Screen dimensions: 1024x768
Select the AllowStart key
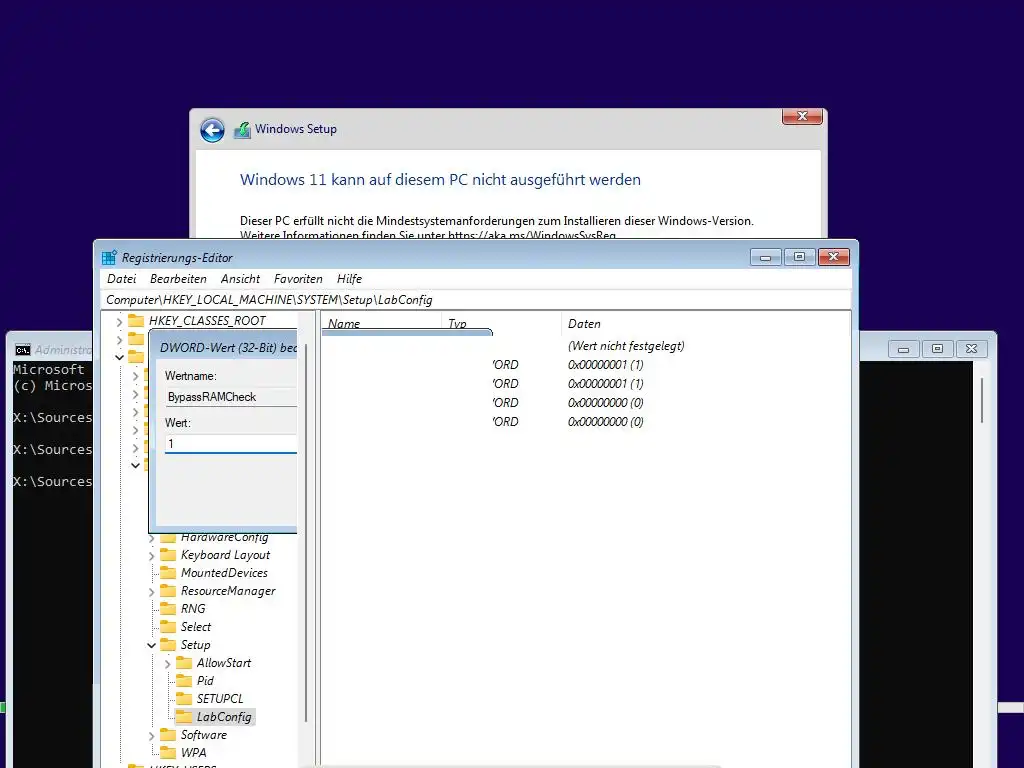[x=224, y=663]
